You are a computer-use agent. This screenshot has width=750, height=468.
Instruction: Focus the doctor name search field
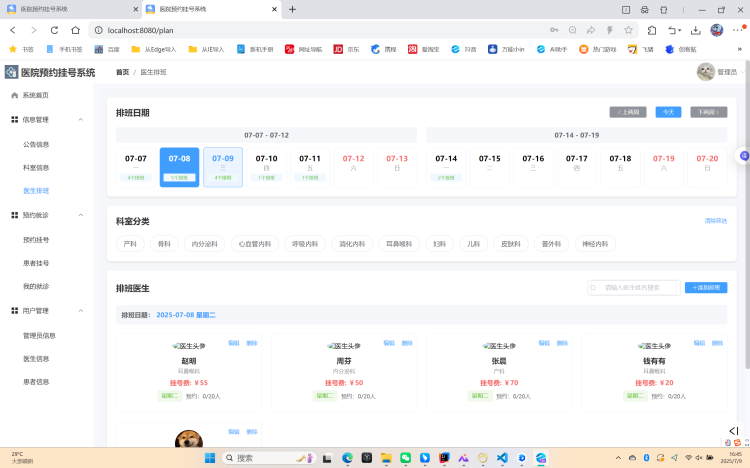(x=638, y=288)
